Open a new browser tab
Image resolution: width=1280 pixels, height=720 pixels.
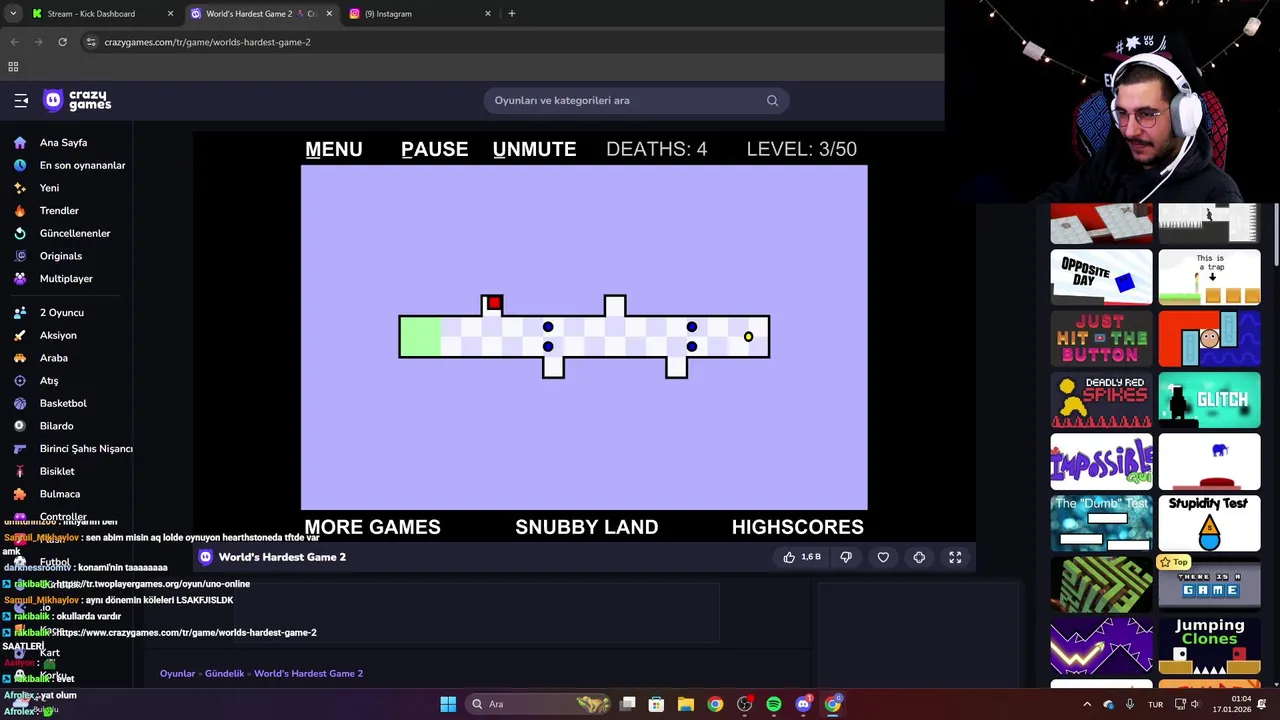512,14
